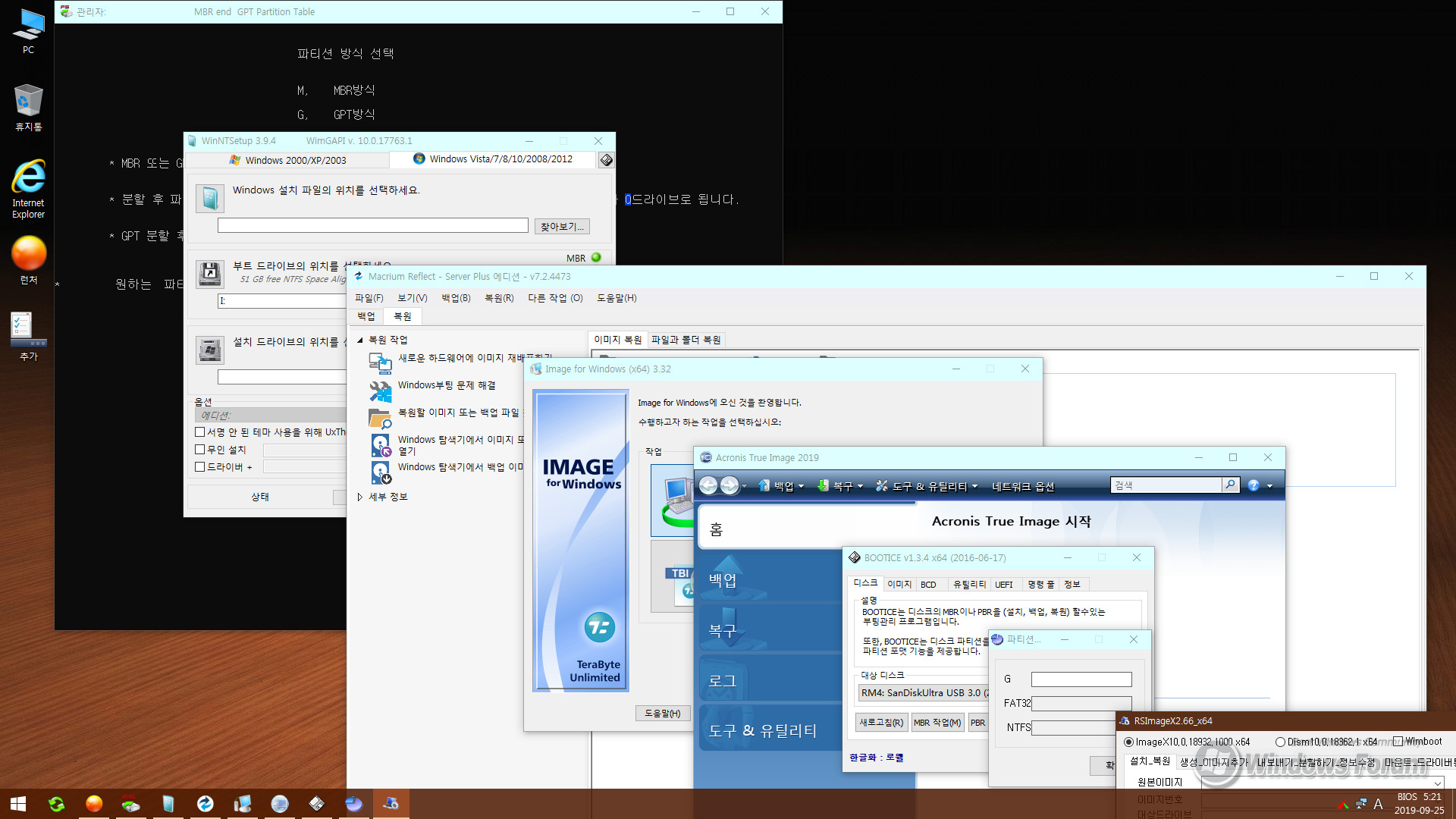Viewport: 1456px width, 819px height.
Task: Click the 네트워크 옵션 link in Acronis toolbar
Action: point(1023,486)
